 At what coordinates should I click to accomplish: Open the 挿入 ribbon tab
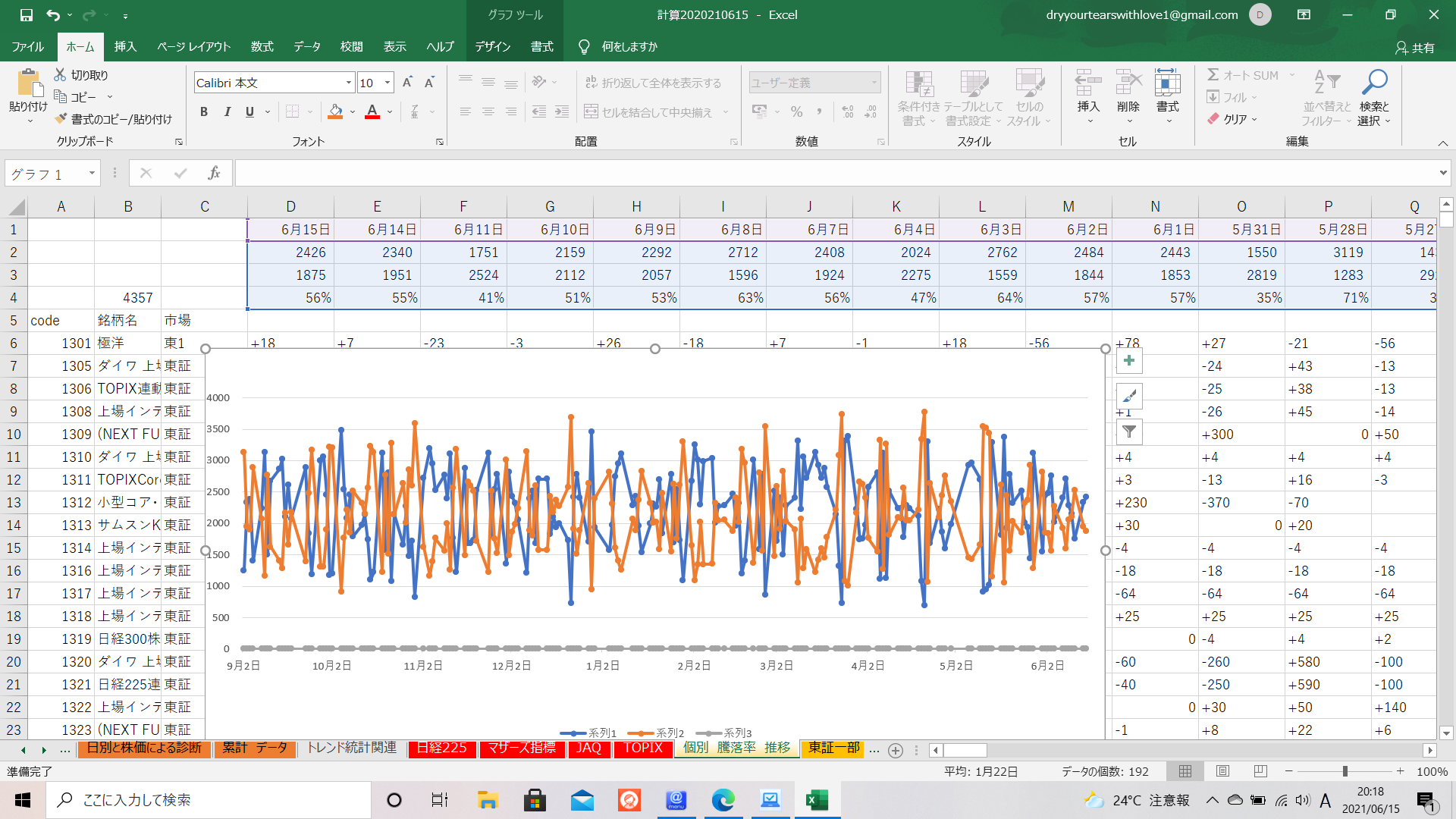click(125, 46)
